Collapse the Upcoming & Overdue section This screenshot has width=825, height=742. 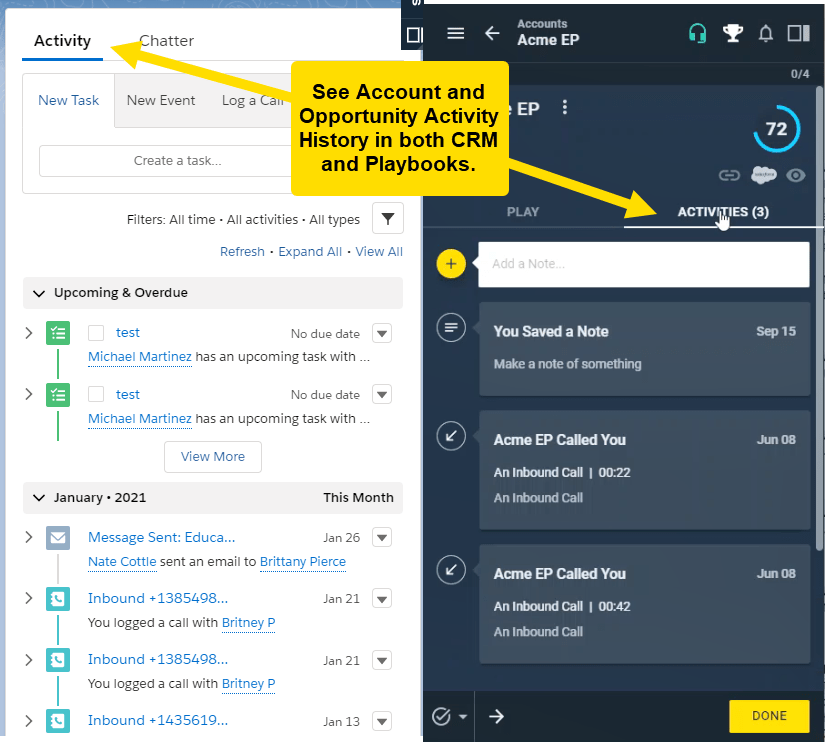(39, 294)
